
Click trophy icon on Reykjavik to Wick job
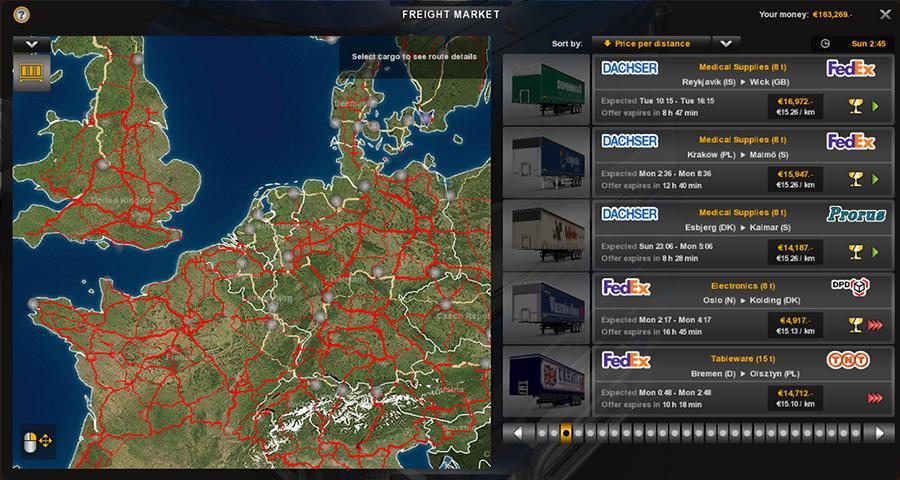click(855, 105)
